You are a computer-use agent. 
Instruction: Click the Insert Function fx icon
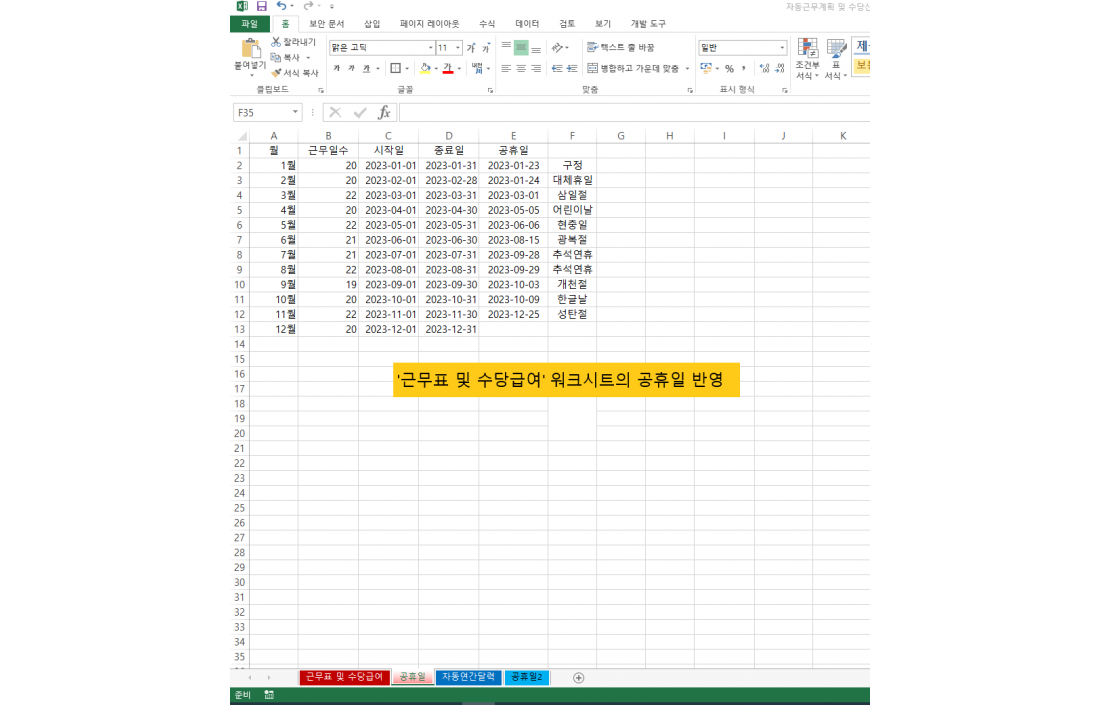(384, 113)
